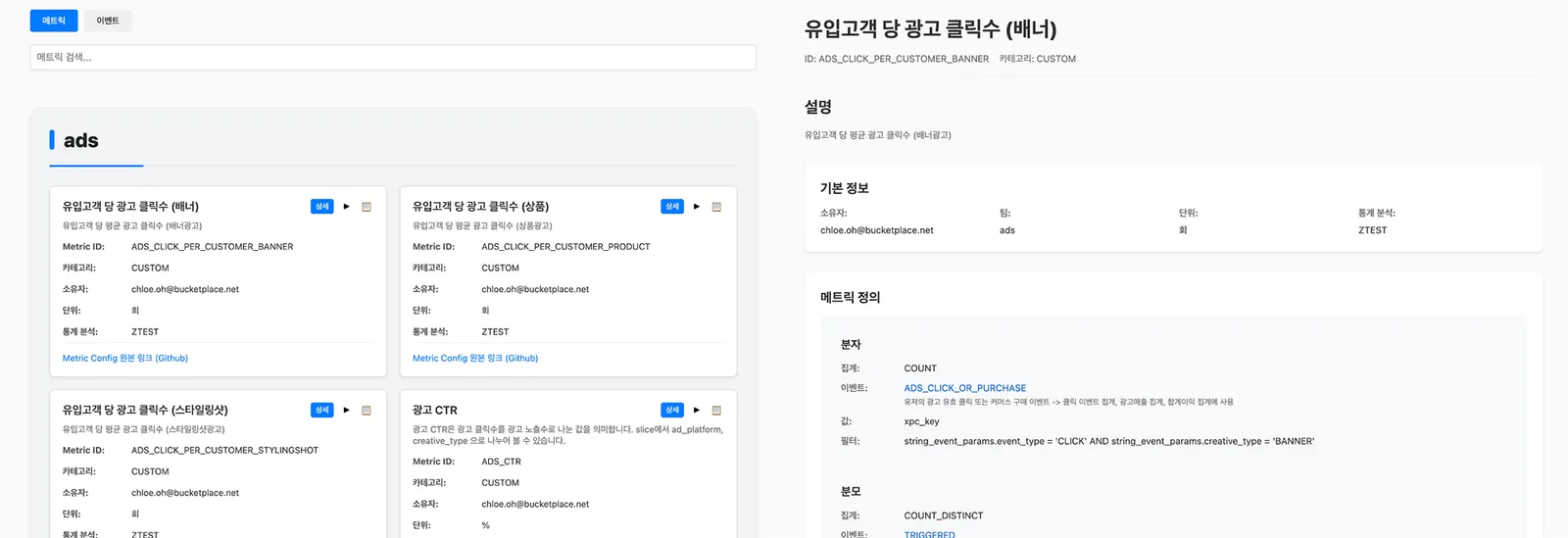Screen dimensions: 1568x538
Task: Click the 유입고객 당 광고 클릭수 (상품) card title
Action: pyautogui.click(x=481, y=207)
